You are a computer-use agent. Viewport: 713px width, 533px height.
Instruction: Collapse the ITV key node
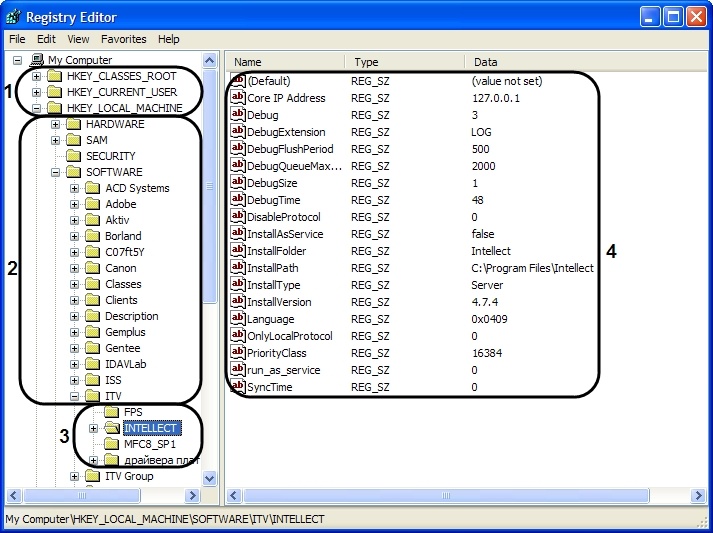pos(75,396)
